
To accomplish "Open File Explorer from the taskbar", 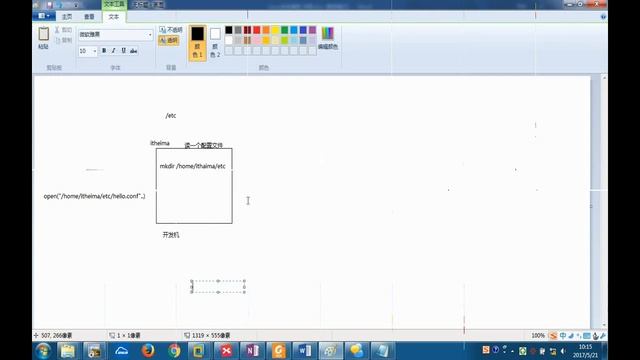I will pos(68,351).
